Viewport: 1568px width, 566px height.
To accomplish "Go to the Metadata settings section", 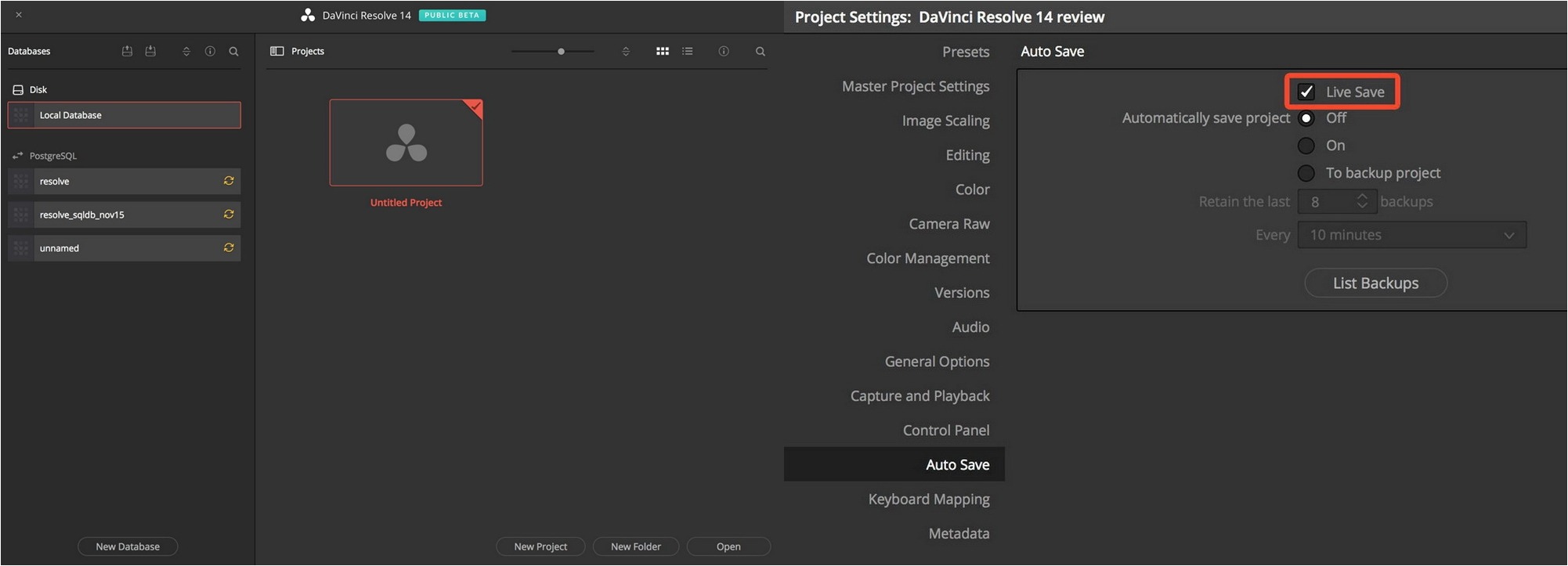I will pyautogui.click(x=959, y=534).
